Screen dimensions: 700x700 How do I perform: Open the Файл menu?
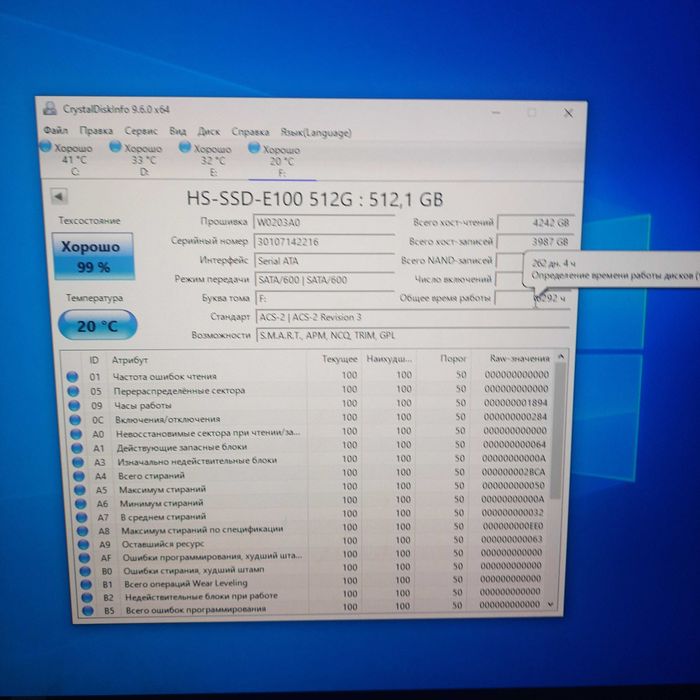tap(55, 130)
